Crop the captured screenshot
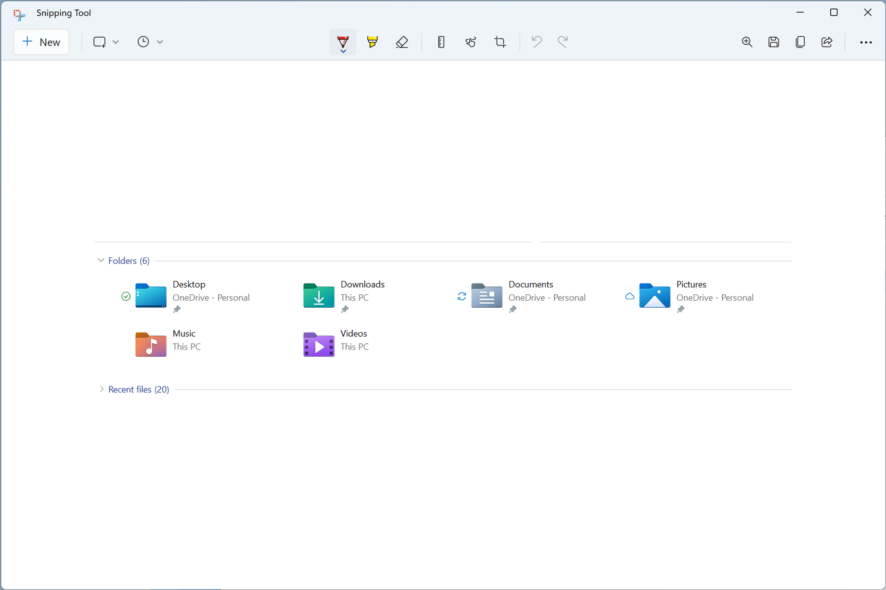The image size is (886, 590). coord(500,42)
